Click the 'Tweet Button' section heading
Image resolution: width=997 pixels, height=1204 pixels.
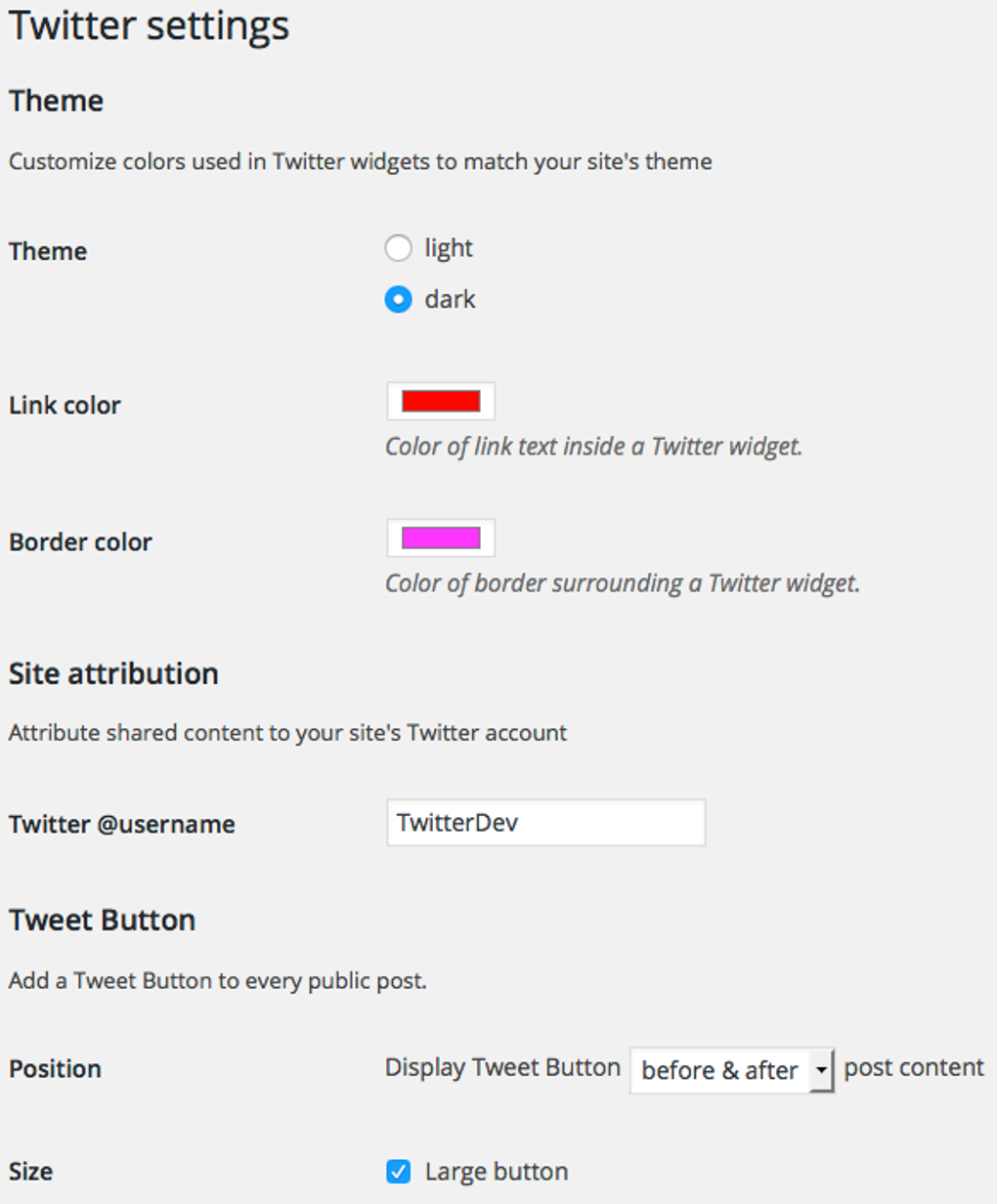coord(101,919)
